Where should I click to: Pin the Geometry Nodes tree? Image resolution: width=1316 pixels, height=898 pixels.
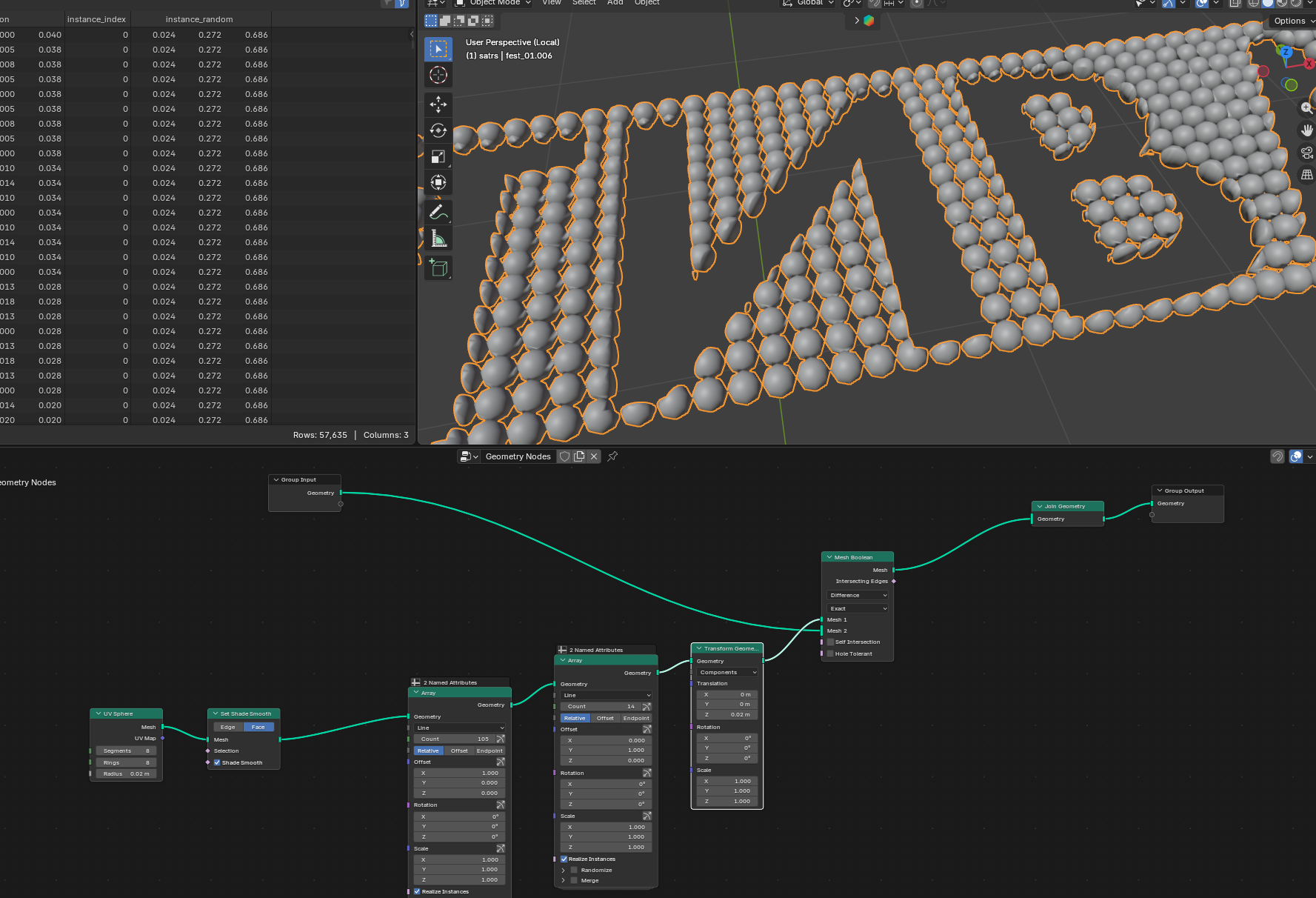click(x=612, y=456)
